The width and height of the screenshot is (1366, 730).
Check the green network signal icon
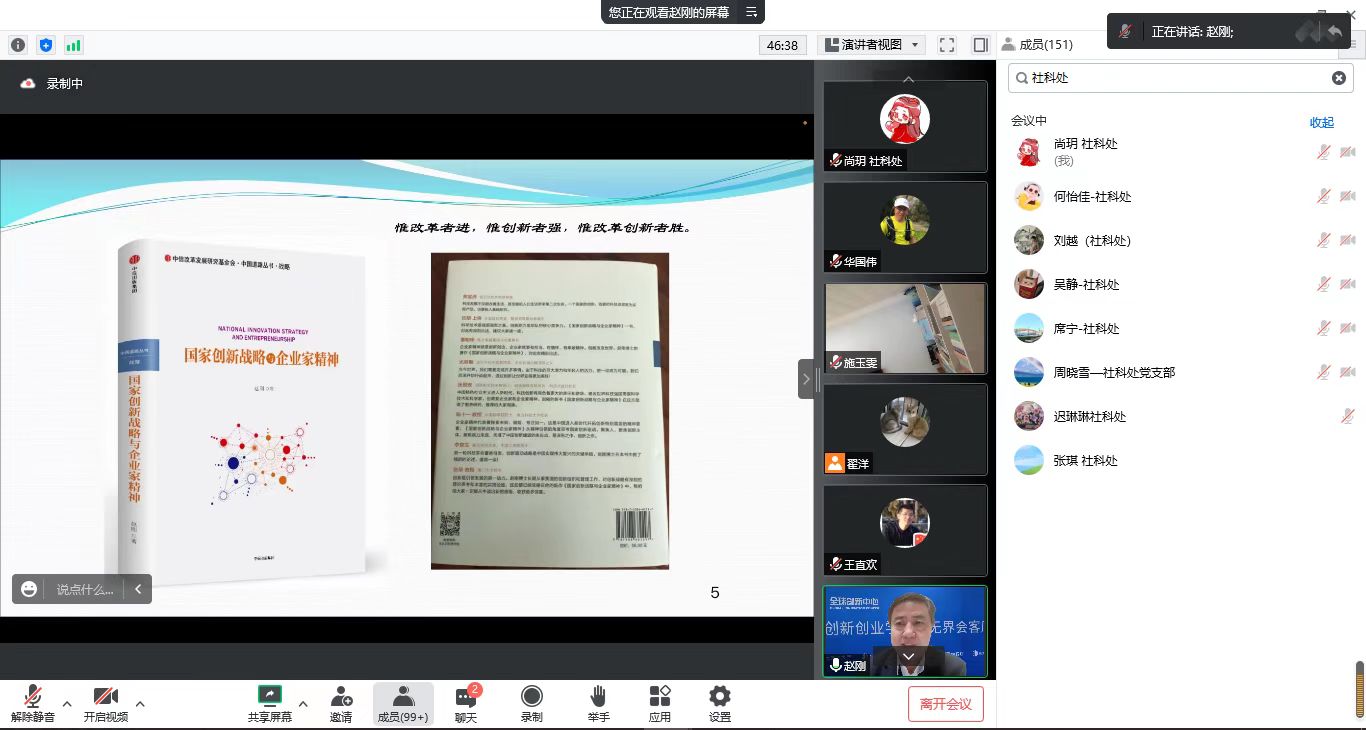click(x=73, y=45)
